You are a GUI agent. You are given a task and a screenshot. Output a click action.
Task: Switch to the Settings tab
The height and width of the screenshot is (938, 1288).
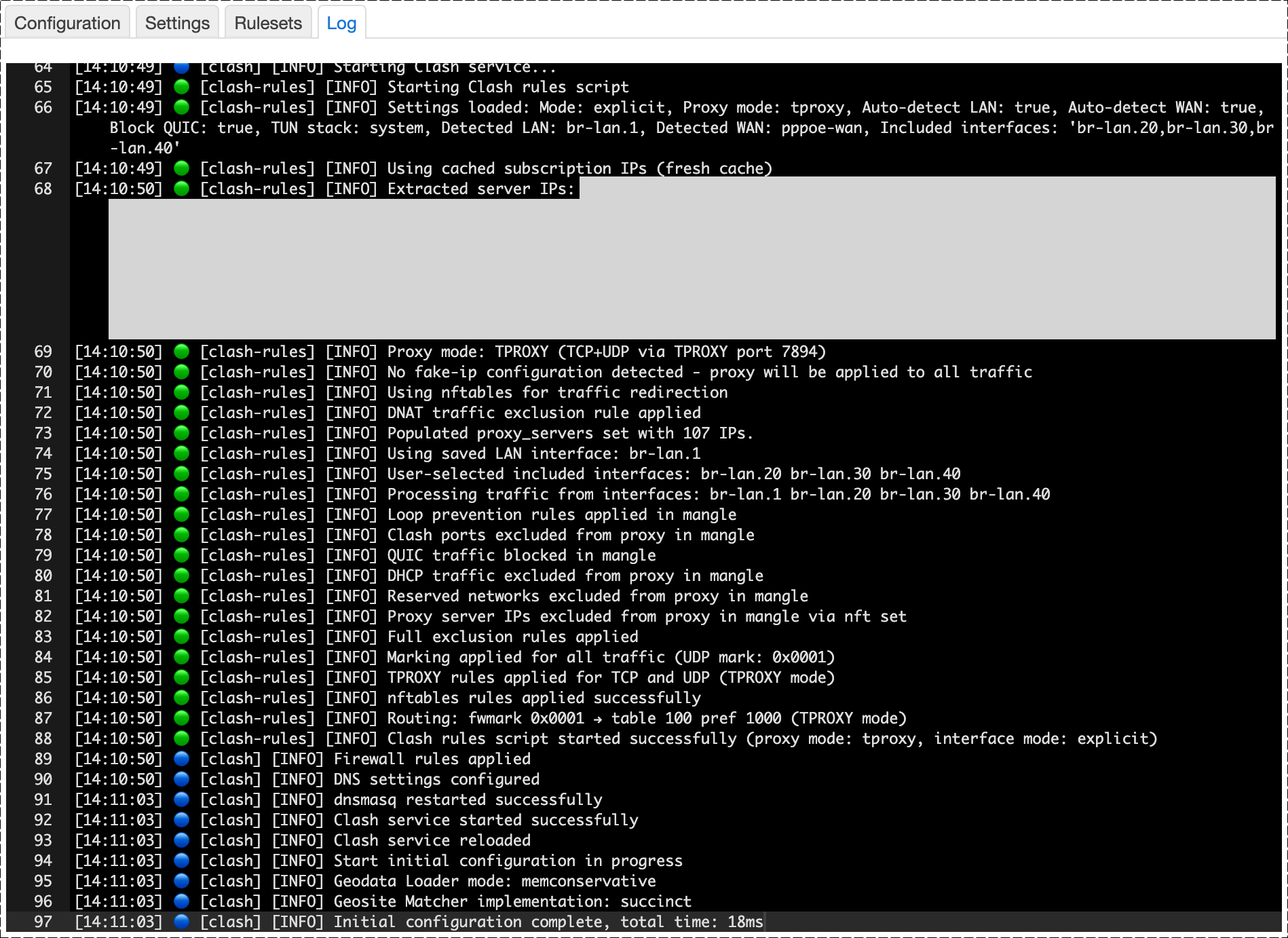177,23
